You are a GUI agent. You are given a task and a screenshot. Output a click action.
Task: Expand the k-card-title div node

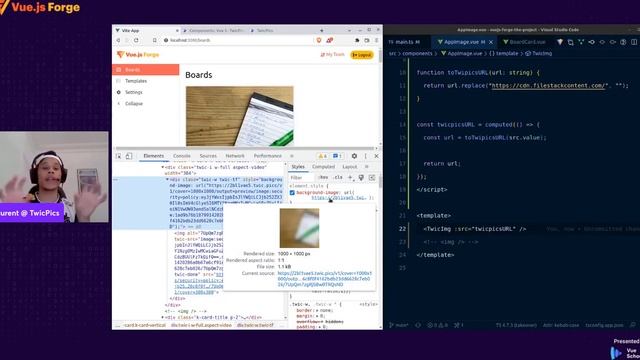[163, 317]
